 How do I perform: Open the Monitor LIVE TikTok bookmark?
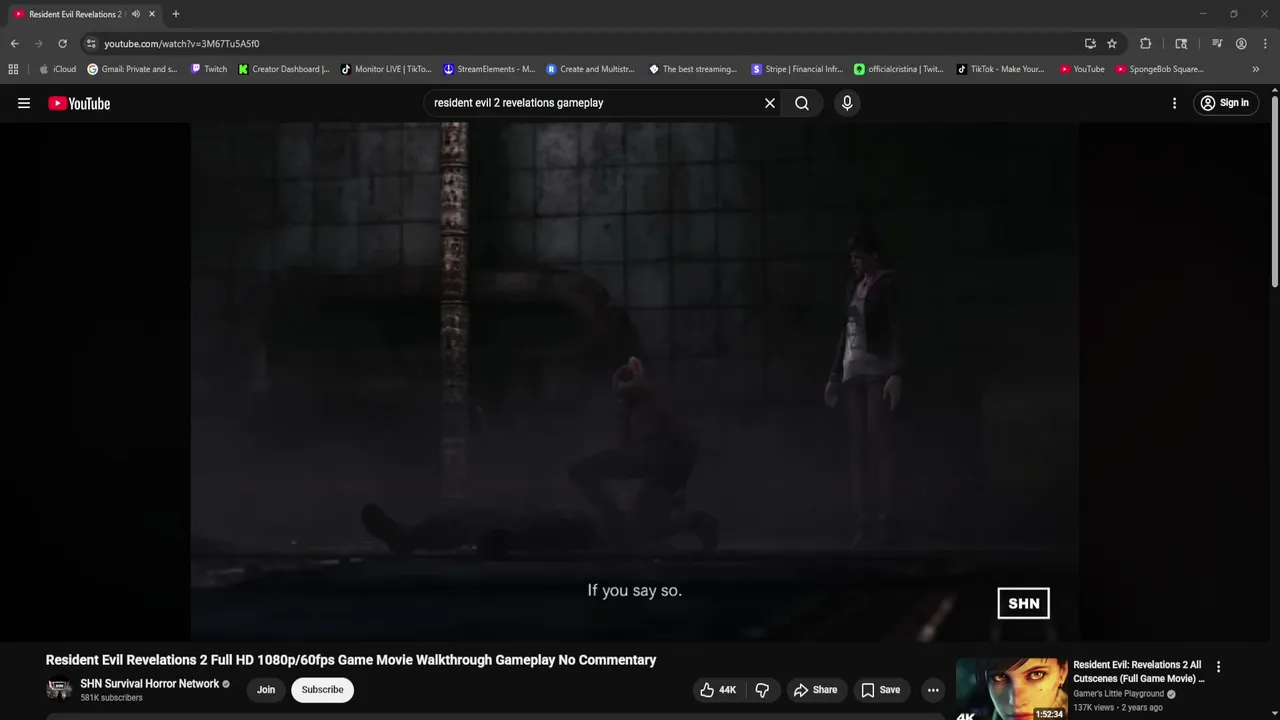click(386, 69)
